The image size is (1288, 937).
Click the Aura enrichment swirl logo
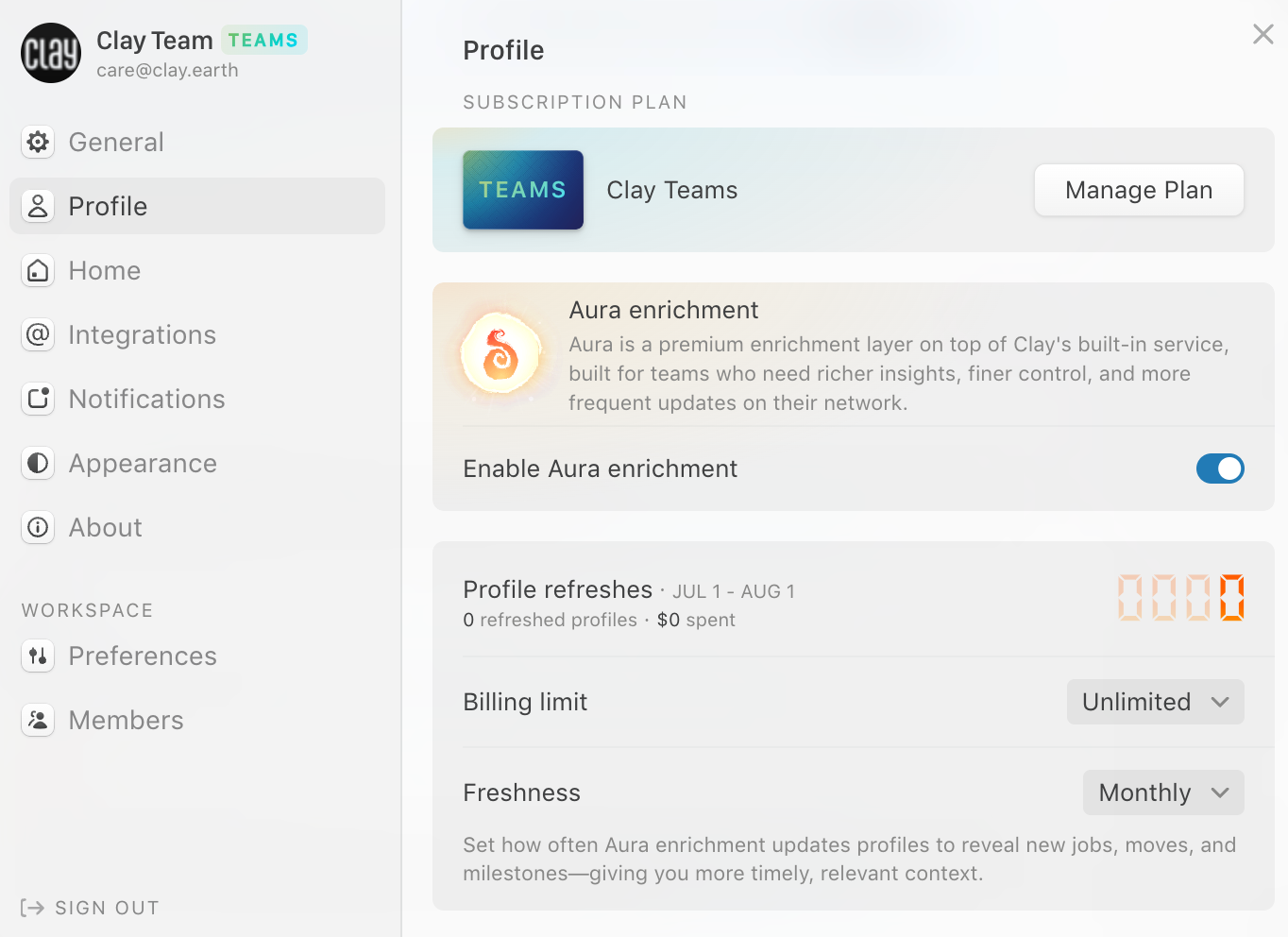tap(501, 352)
